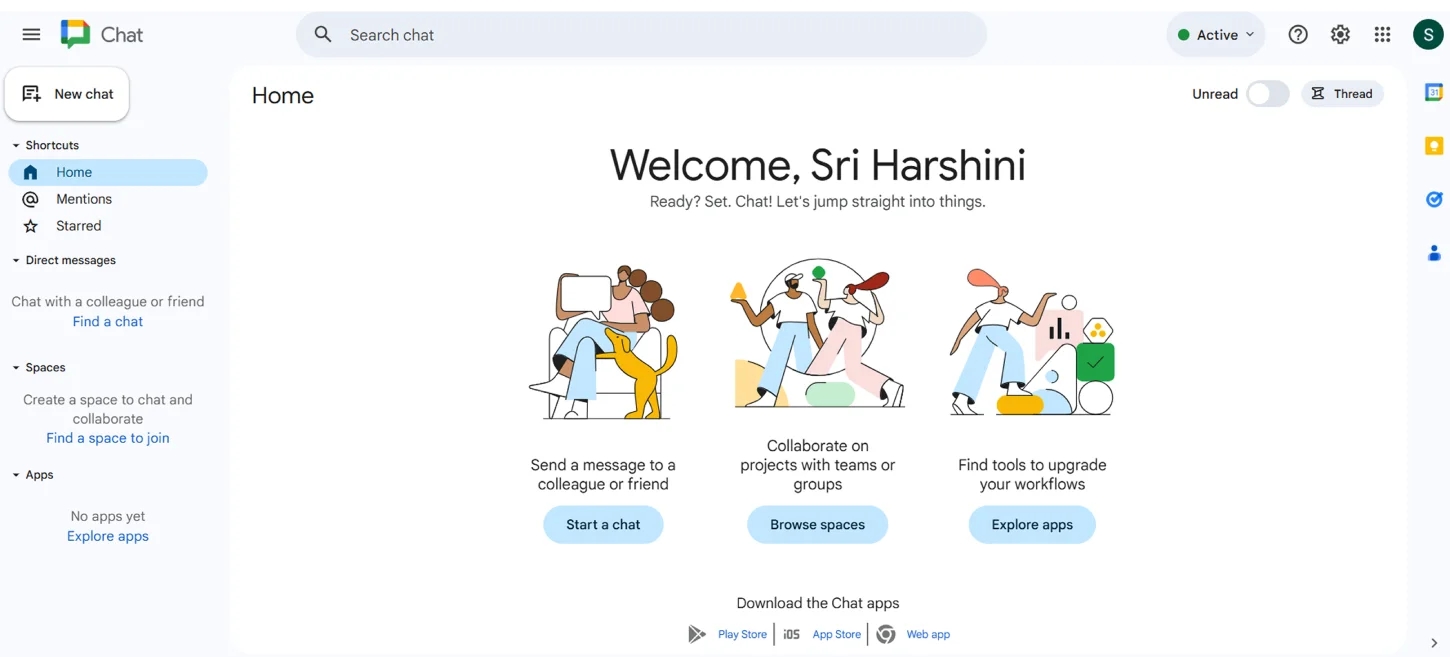The width and height of the screenshot is (1450, 657).
Task: Collapse the navigation with the hamburger icon
Action: (x=30, y=33)
